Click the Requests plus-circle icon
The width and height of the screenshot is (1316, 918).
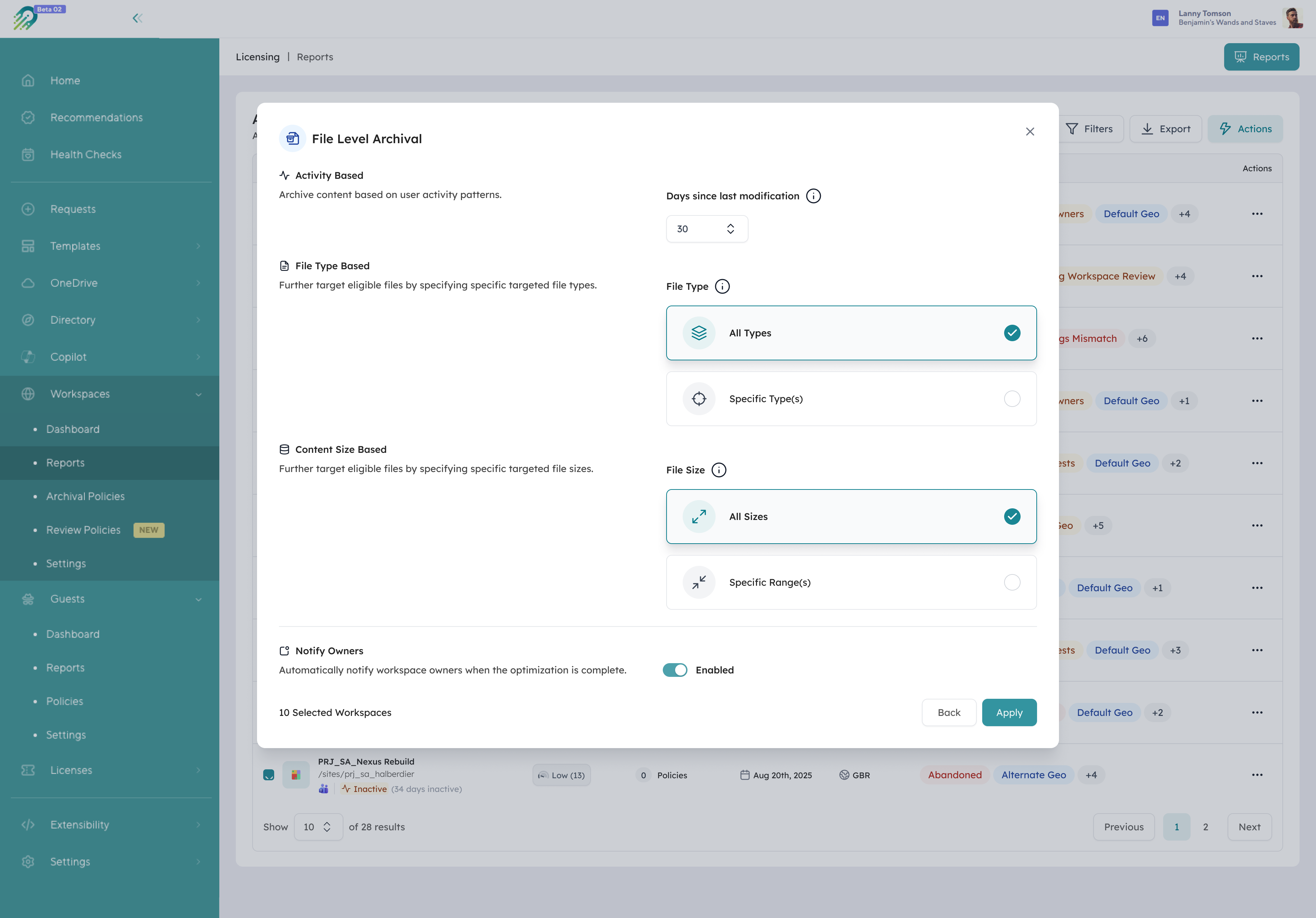28,209
